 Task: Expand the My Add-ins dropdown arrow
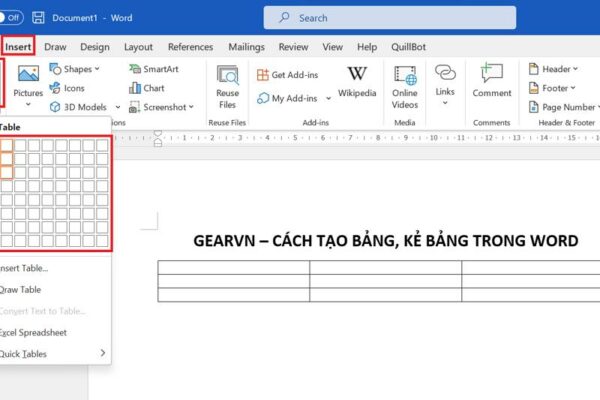pos(328,98)
